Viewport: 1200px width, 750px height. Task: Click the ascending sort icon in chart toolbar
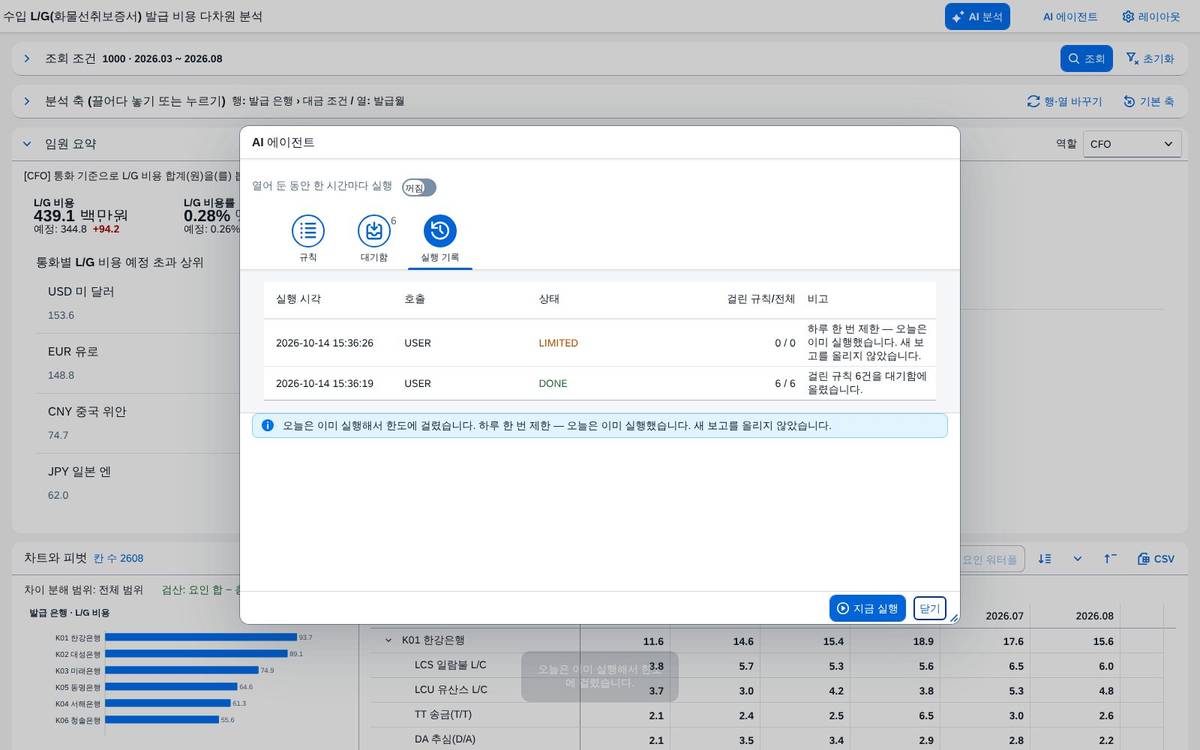tap(1110, 559)
